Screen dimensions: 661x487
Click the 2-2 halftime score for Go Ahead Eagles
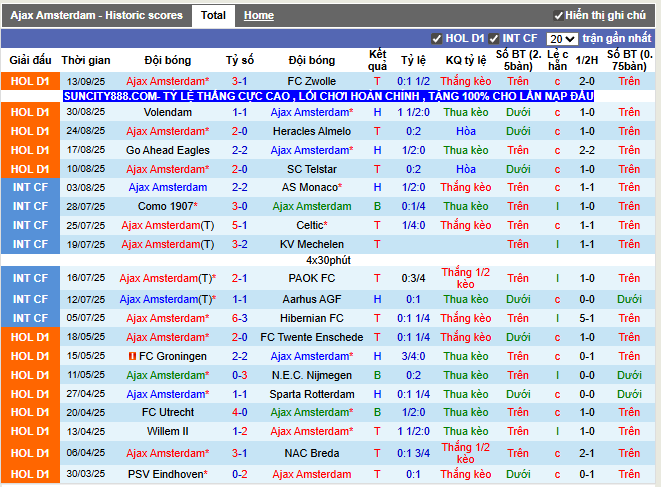coord(587,150)
